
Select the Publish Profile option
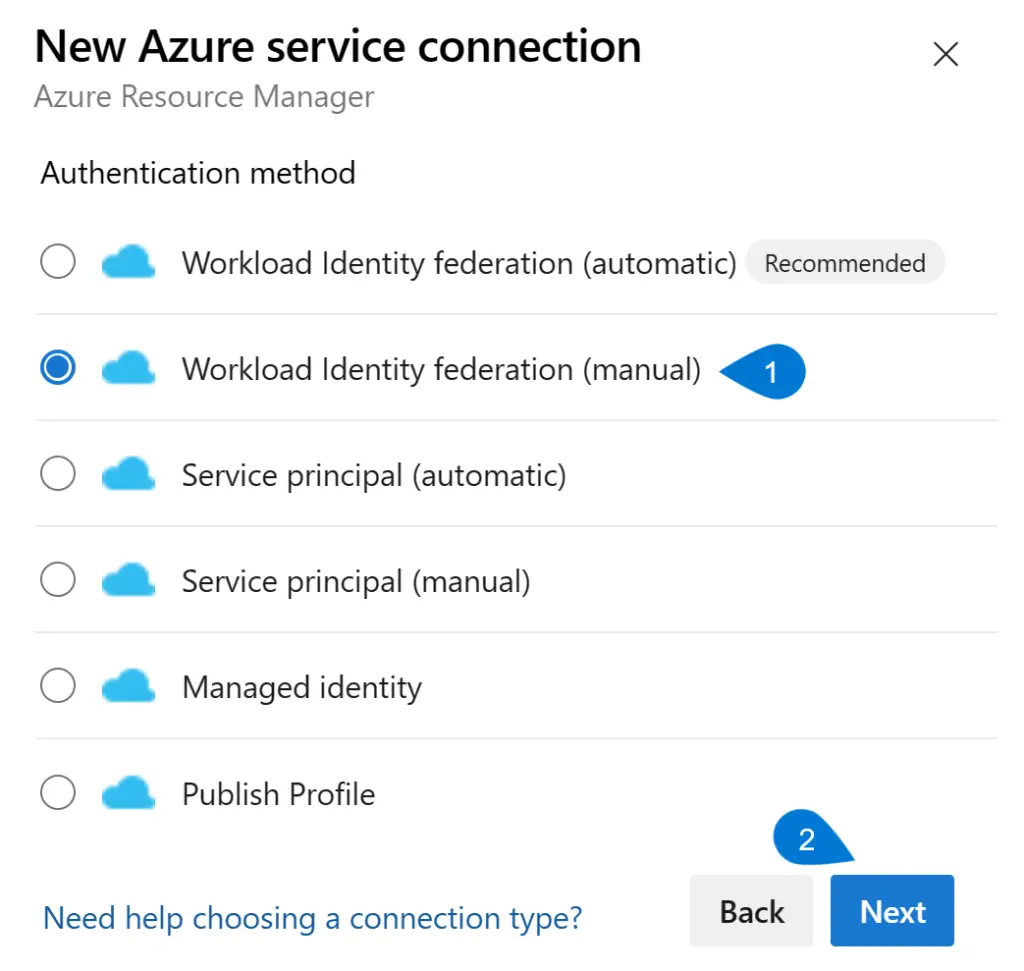[57, 793]
